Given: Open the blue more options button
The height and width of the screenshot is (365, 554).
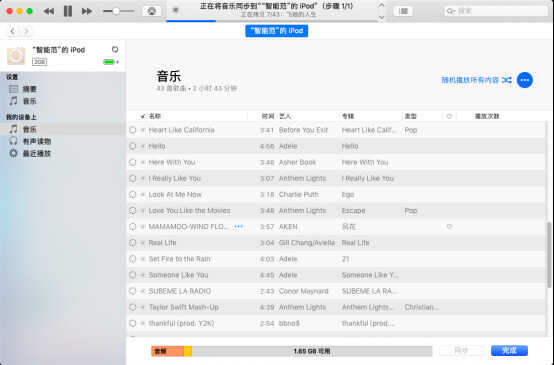Looking at the screenshot, I should 525,80.
